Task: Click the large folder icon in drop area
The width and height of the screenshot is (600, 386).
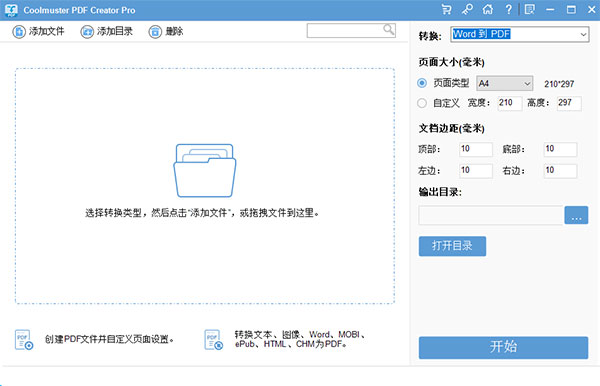Action: click(x=205, y=171)
